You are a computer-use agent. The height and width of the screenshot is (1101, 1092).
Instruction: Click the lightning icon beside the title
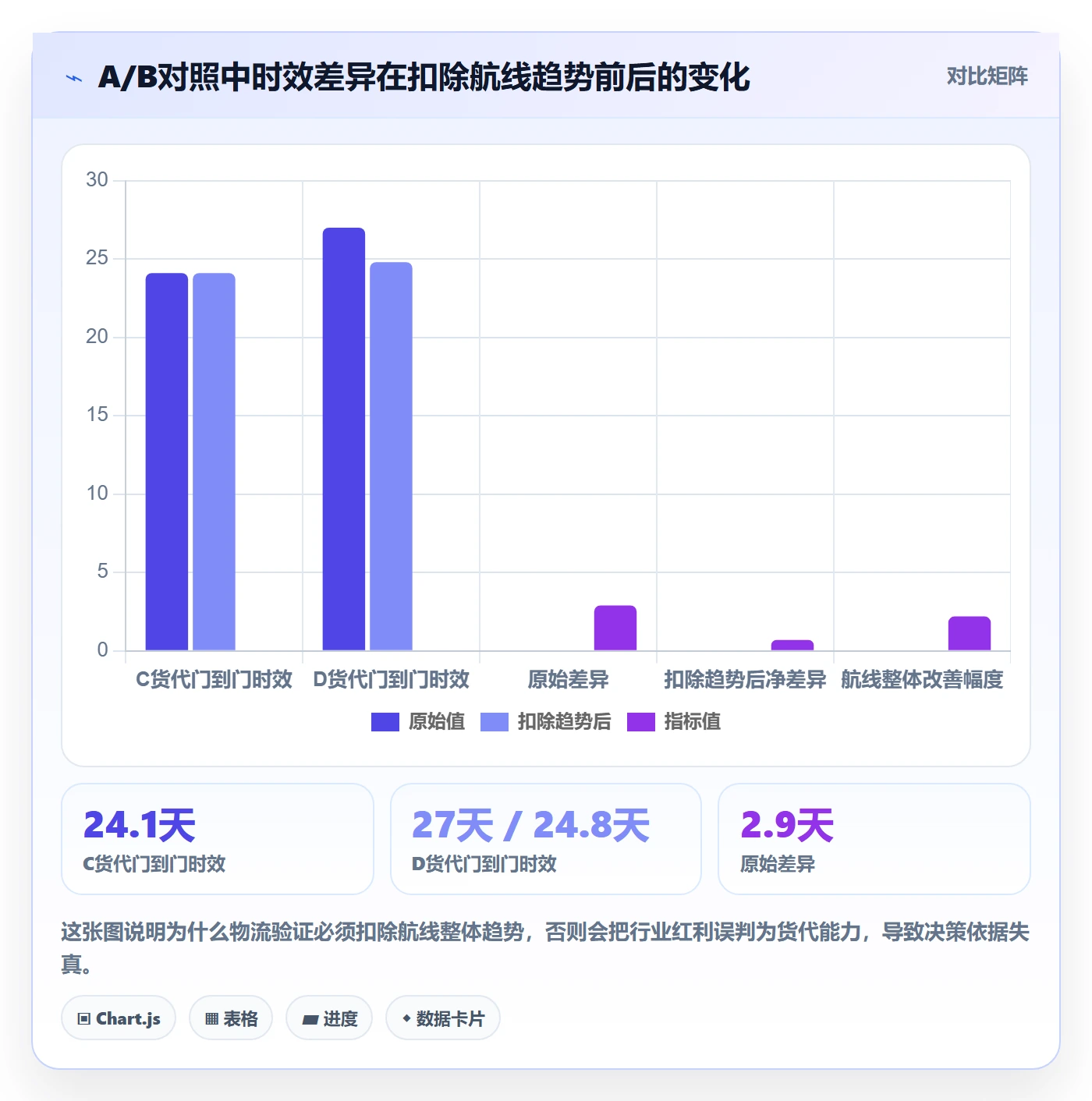[x=74, y=78]
